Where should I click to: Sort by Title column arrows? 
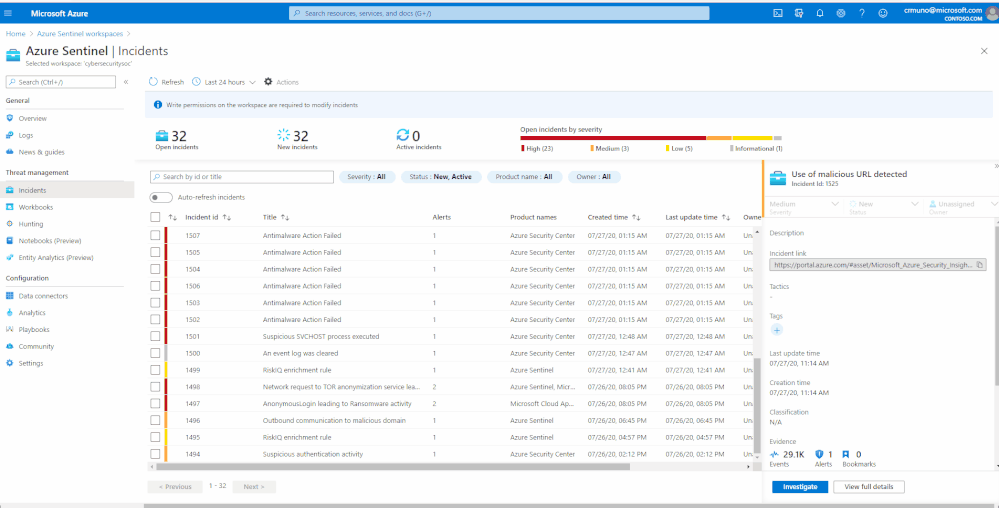pos(285,217)
